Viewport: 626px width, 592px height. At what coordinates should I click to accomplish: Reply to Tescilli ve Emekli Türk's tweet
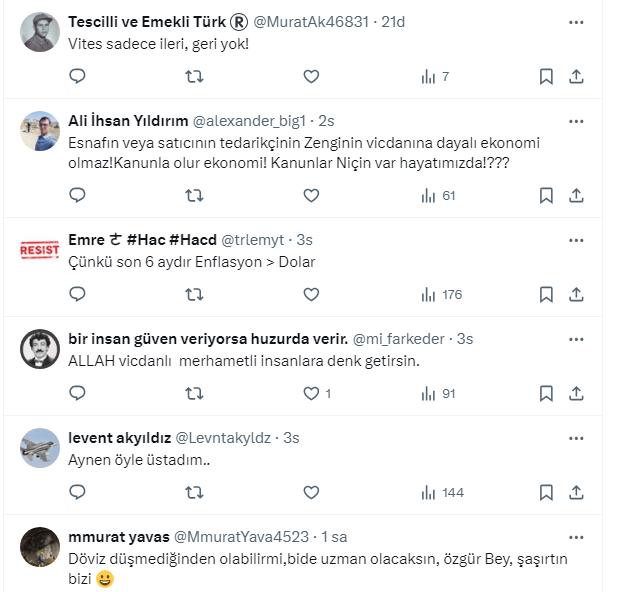(x=77, y=76)
